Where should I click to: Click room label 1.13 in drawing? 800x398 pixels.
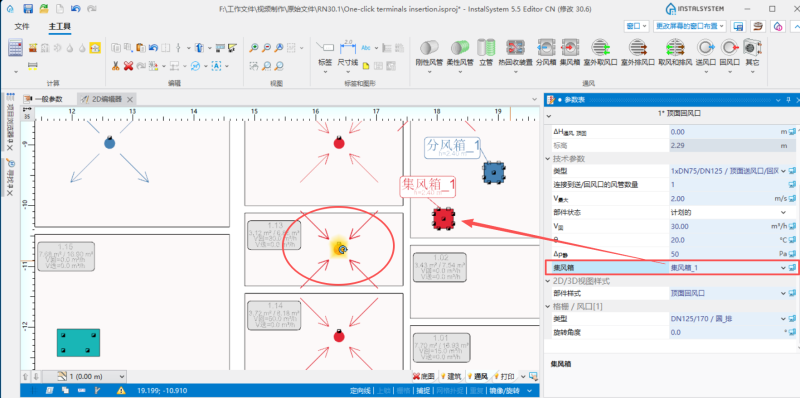click(274, 235)
